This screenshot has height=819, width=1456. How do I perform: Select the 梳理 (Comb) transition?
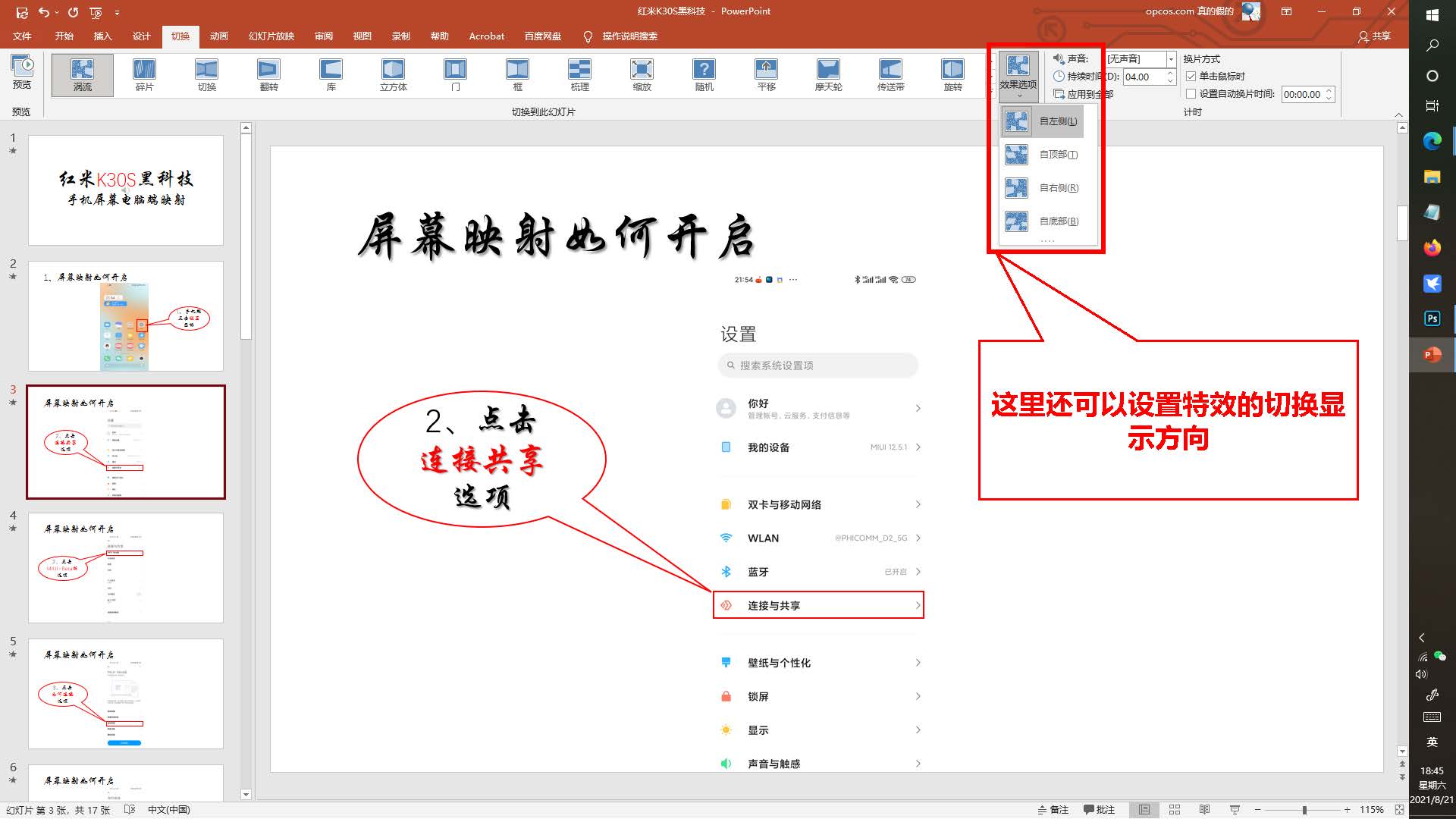(580, 75)
